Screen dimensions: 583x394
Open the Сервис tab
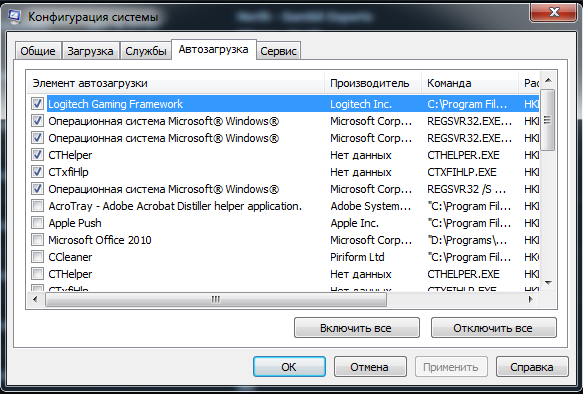click(278, 51)
